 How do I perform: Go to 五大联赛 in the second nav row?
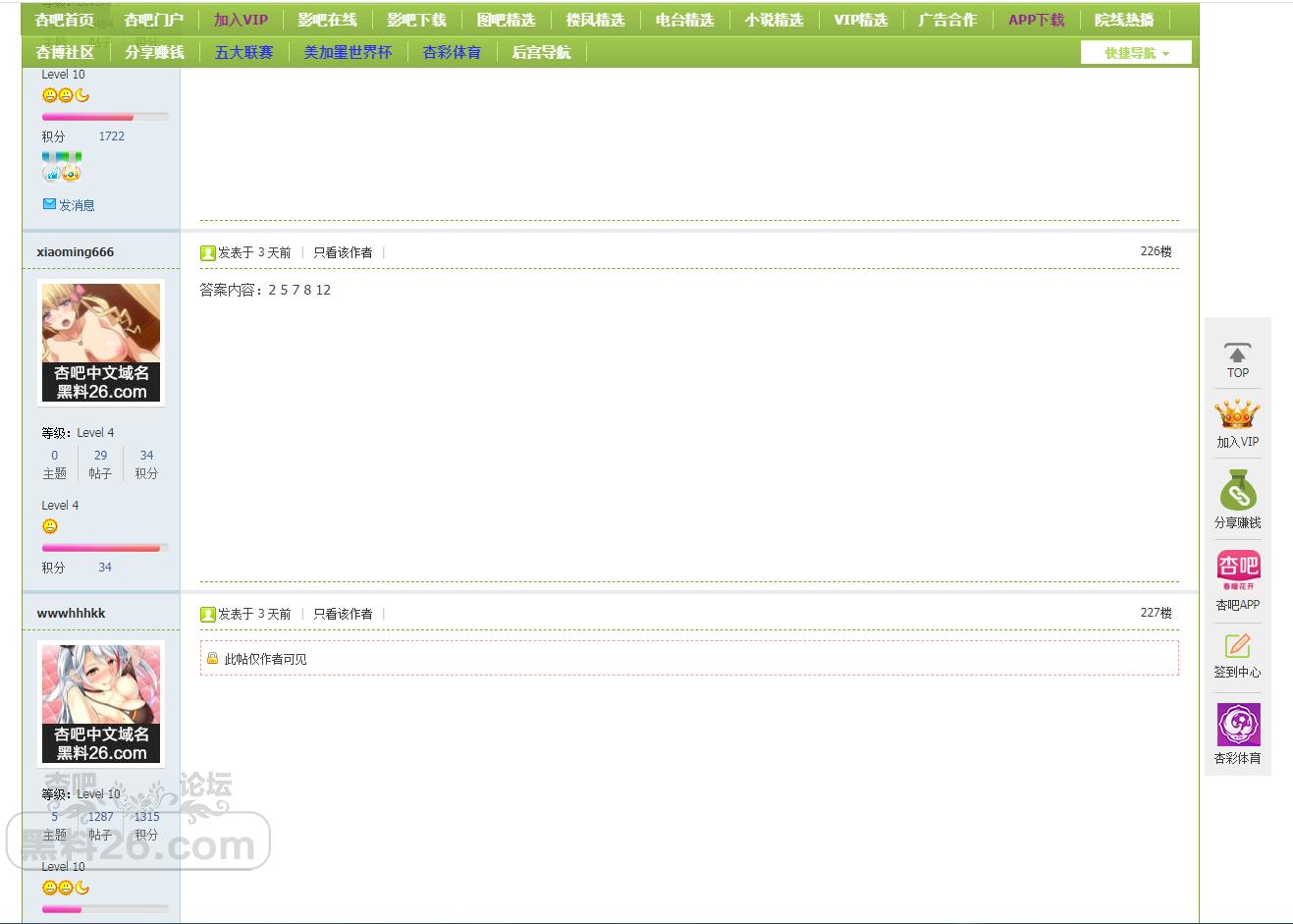243,52
